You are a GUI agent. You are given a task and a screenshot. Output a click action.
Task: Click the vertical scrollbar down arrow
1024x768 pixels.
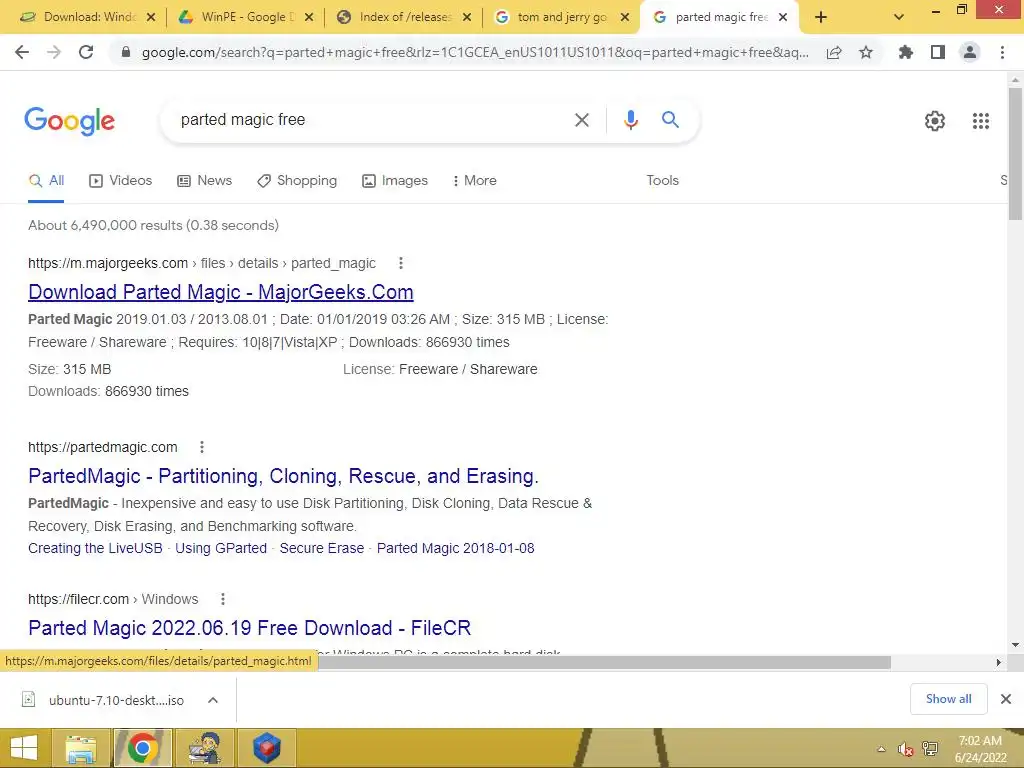point(1015,645)
